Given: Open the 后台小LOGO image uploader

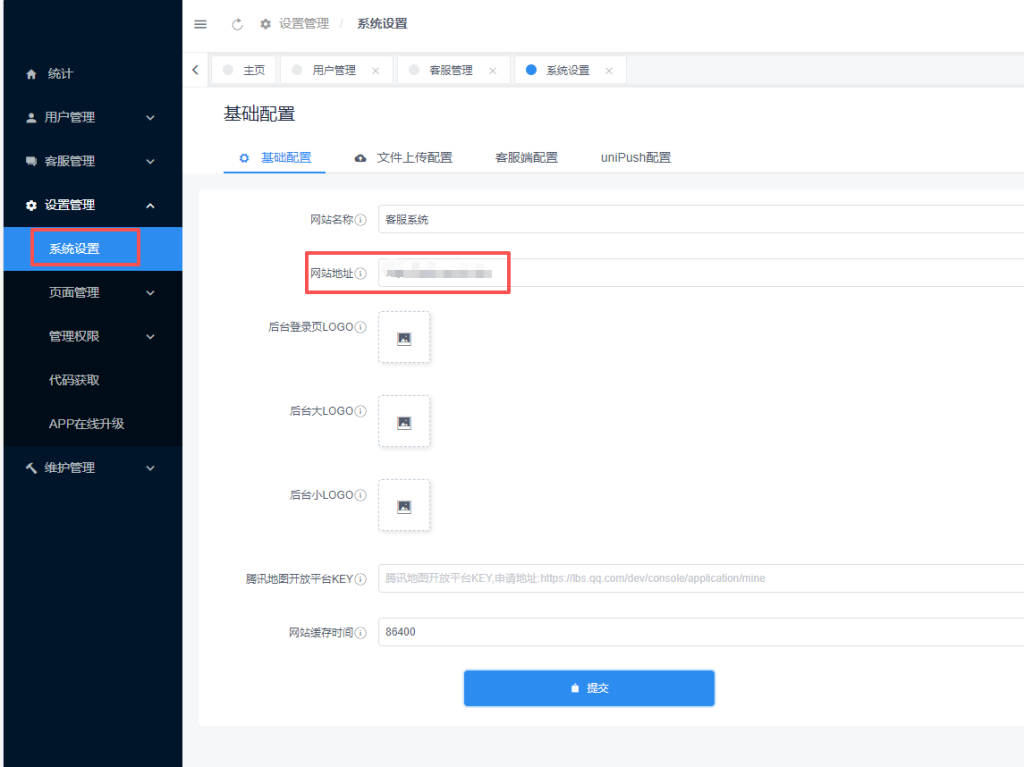Looking at the screenshot, I should click(x=403, y=505).
